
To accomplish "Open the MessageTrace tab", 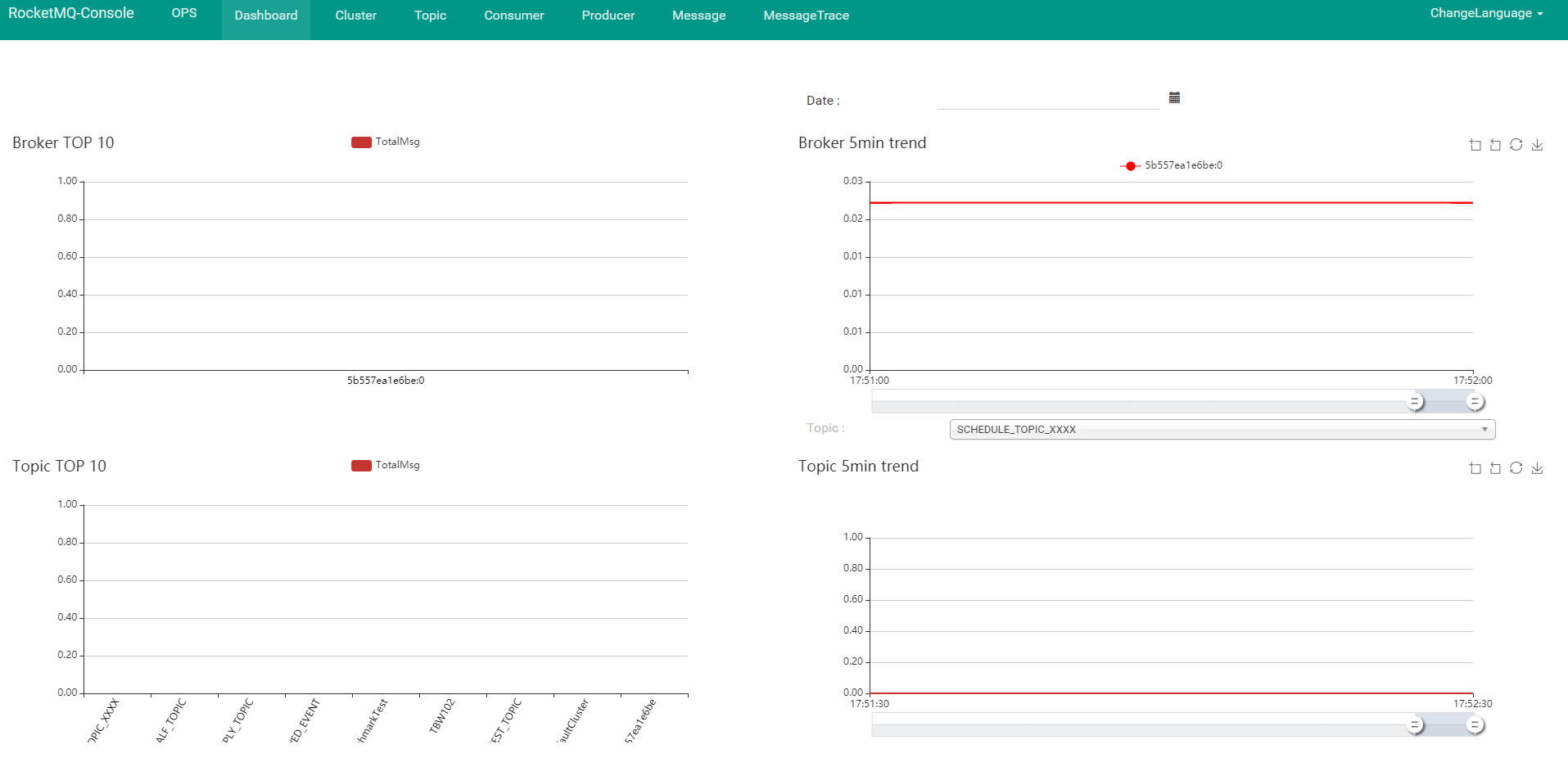I will pyautogui.click(x=807, y=16).
